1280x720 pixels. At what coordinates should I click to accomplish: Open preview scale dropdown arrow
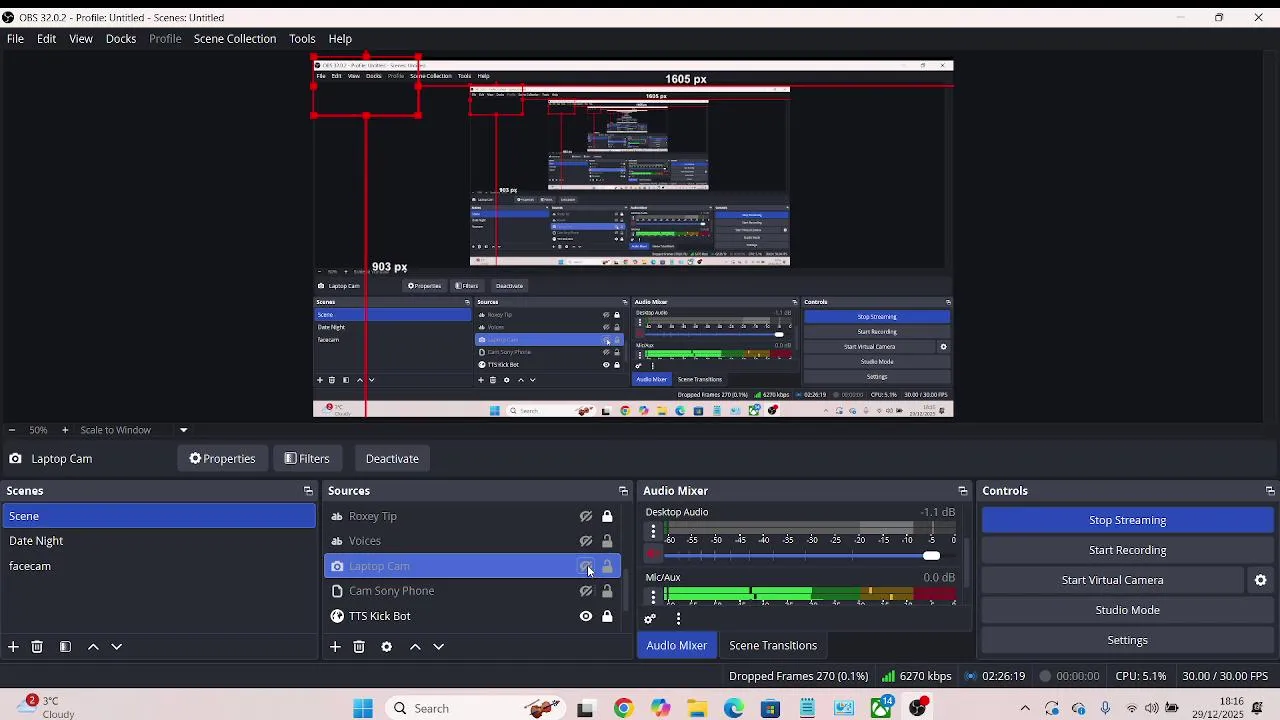coord(183,430)
